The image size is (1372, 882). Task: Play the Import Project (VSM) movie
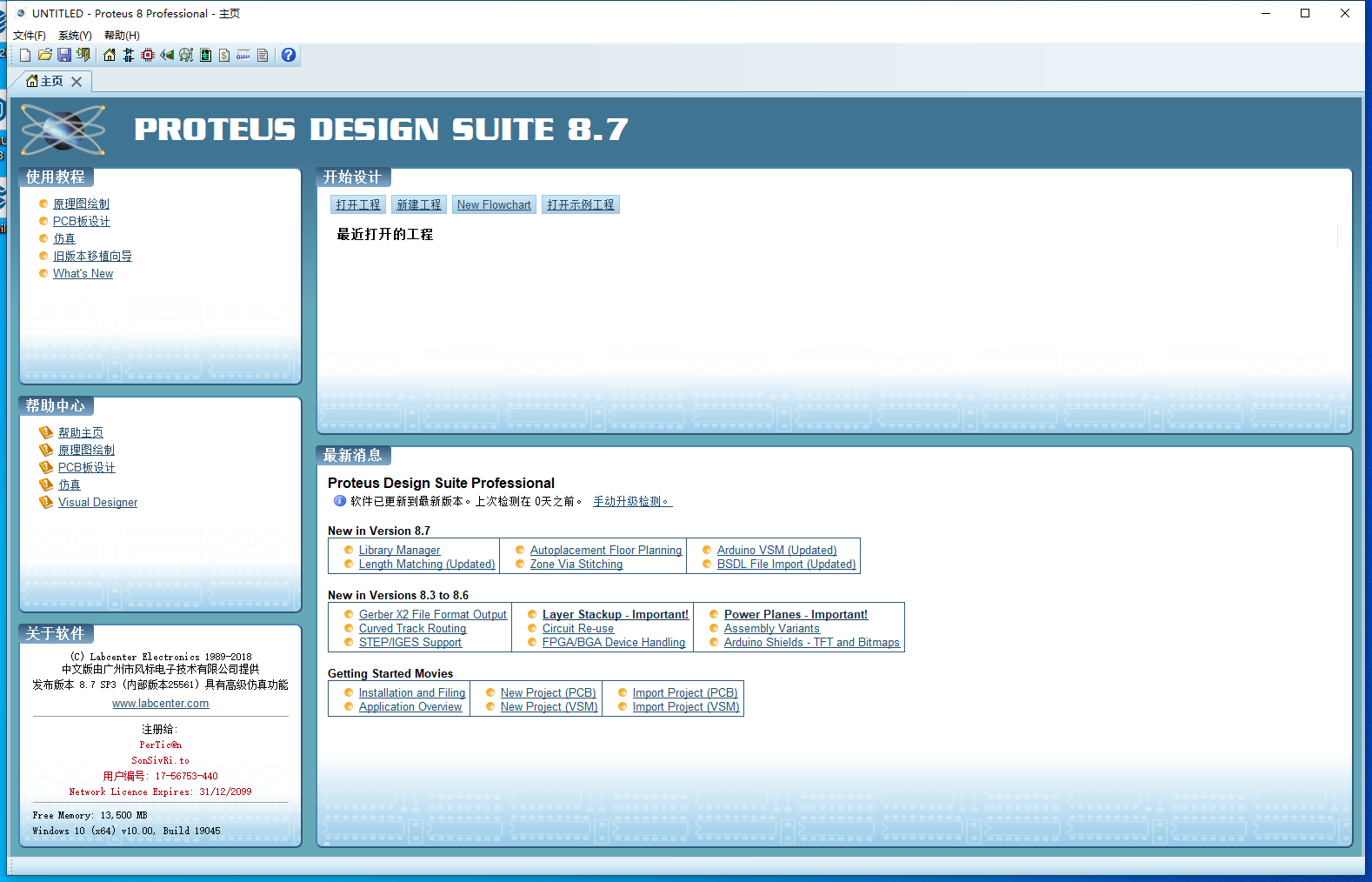[686, 706]
